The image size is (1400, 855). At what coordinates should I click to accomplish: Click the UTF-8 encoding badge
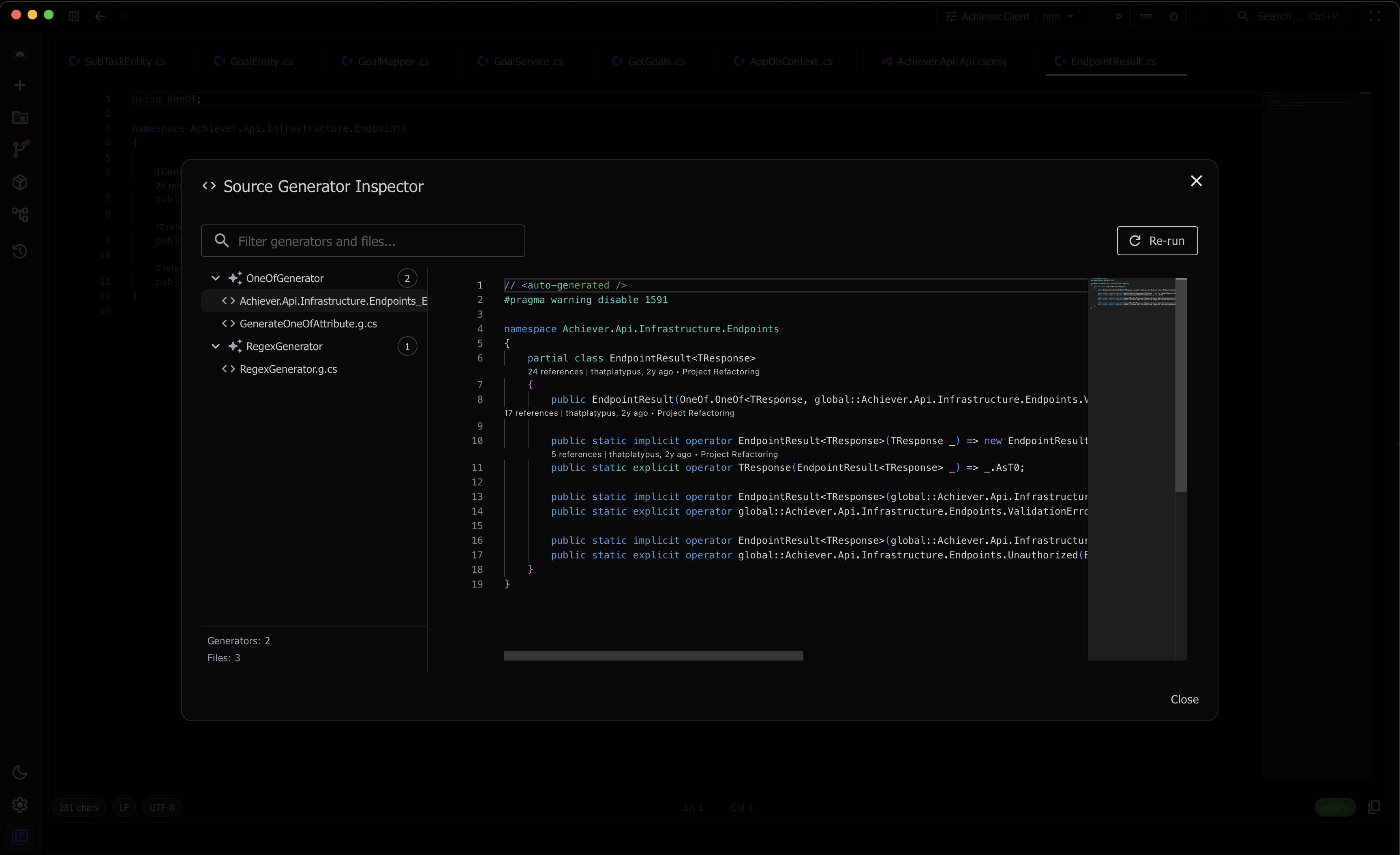(162, 807)
